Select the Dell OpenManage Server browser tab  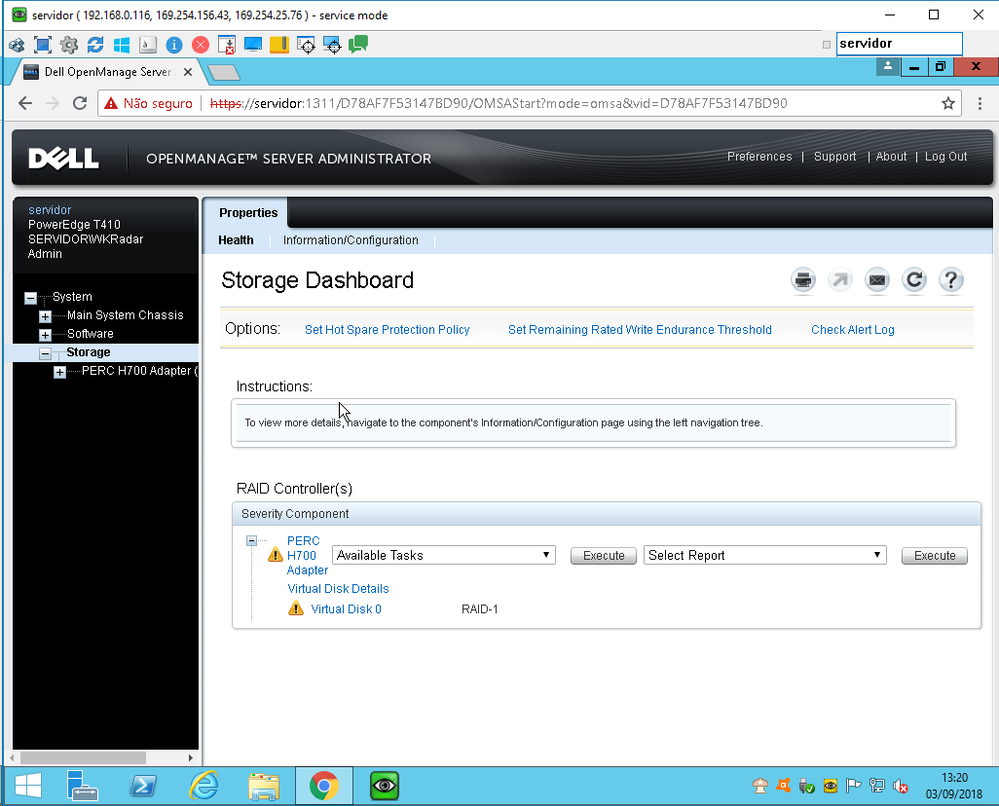pos(107,72)
